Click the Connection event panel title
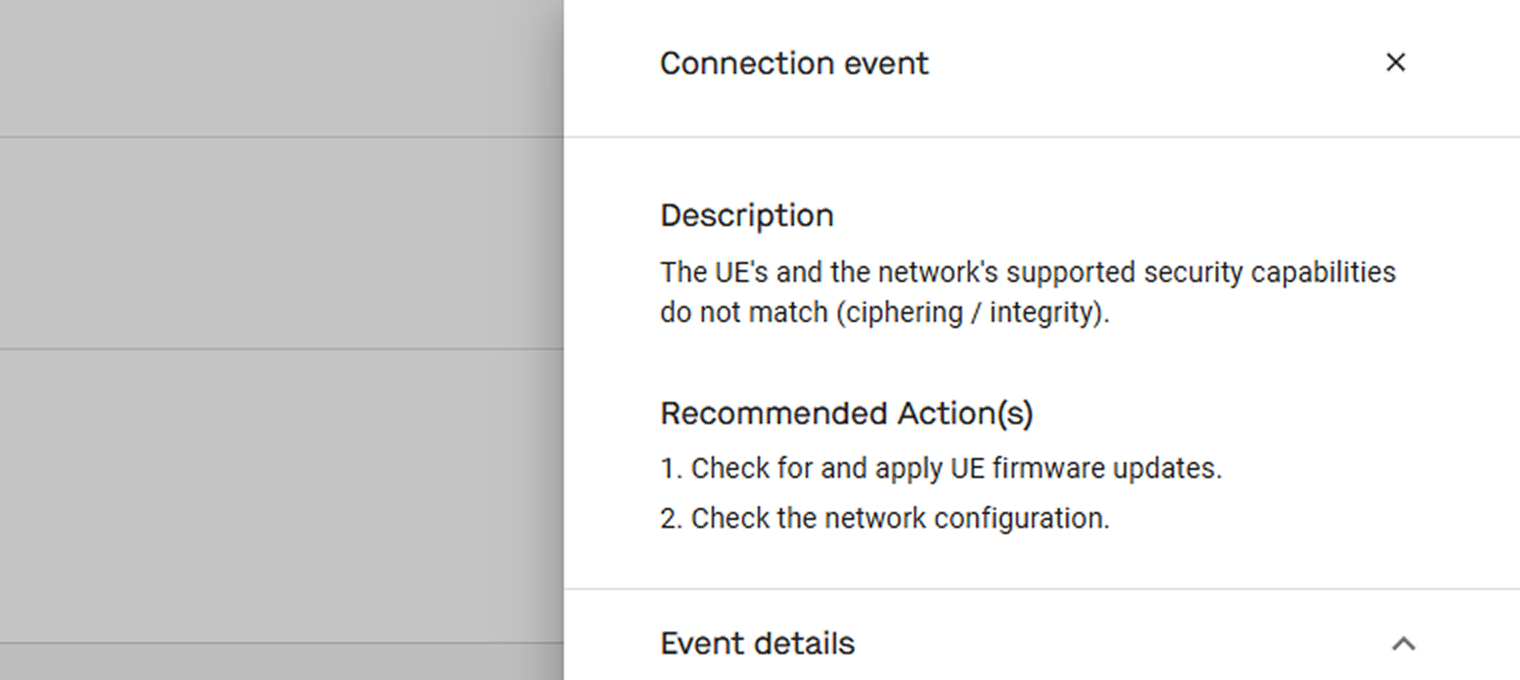The width and height of the screenshot is (1520, 680). click(794, 63)
